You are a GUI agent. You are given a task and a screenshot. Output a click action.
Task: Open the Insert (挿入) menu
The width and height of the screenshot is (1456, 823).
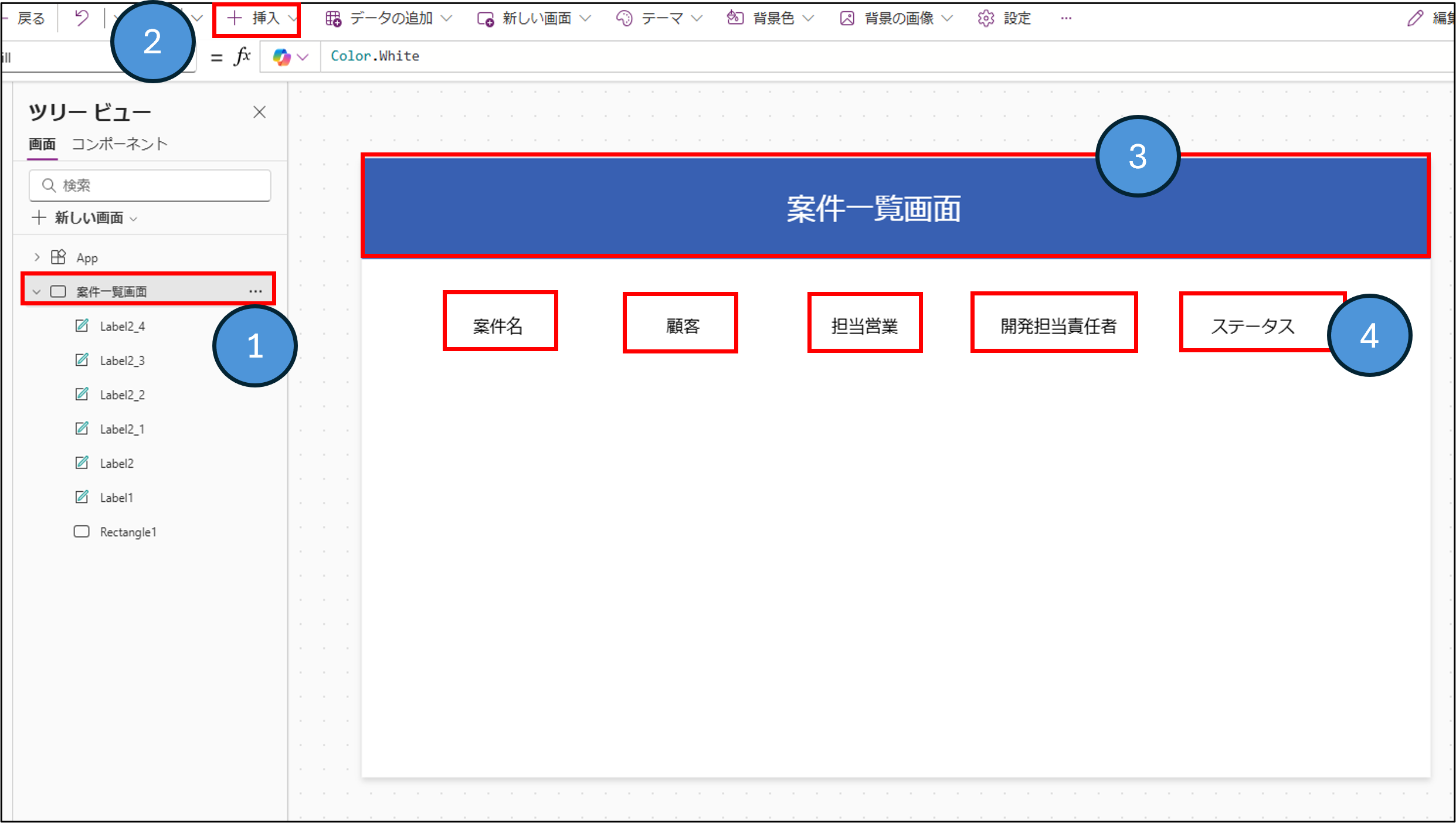[257, 19]
